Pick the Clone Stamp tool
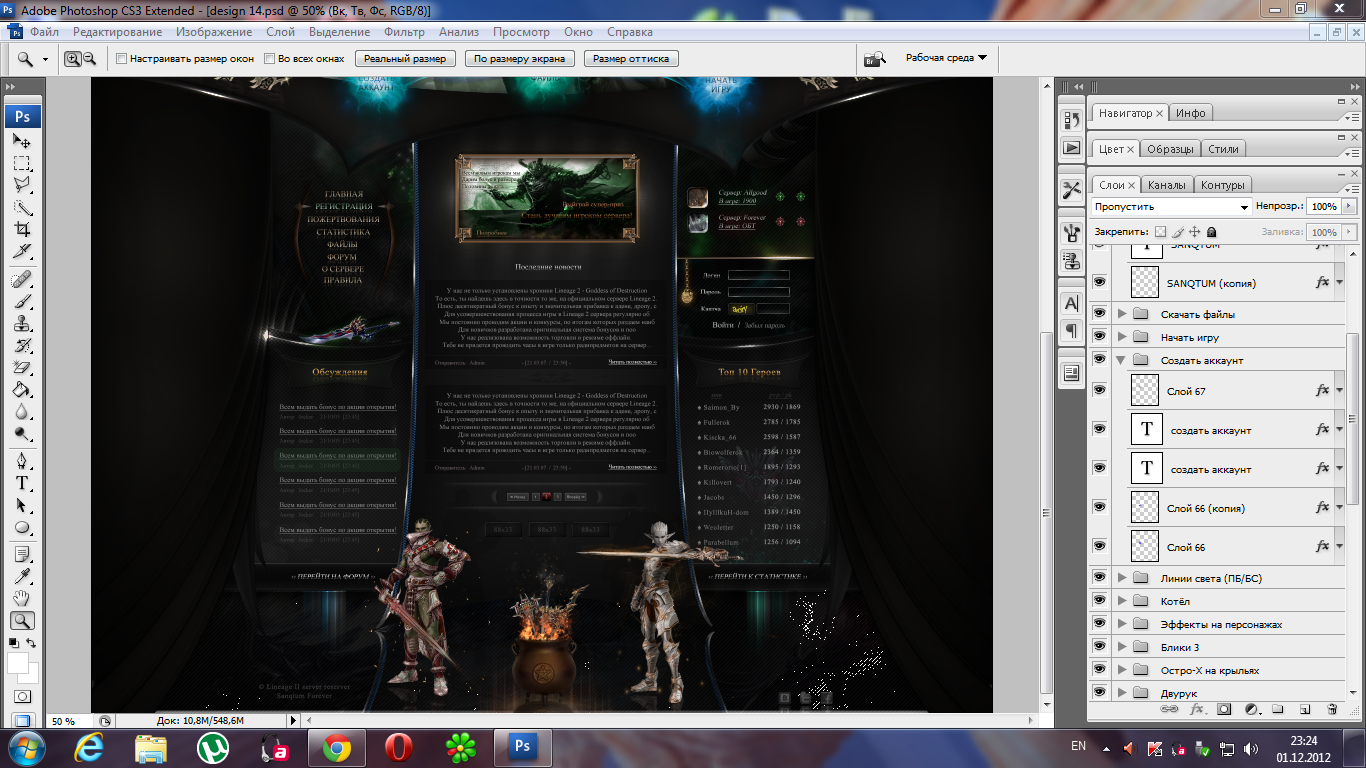1366x768 pixels. (x=22, y=324)
